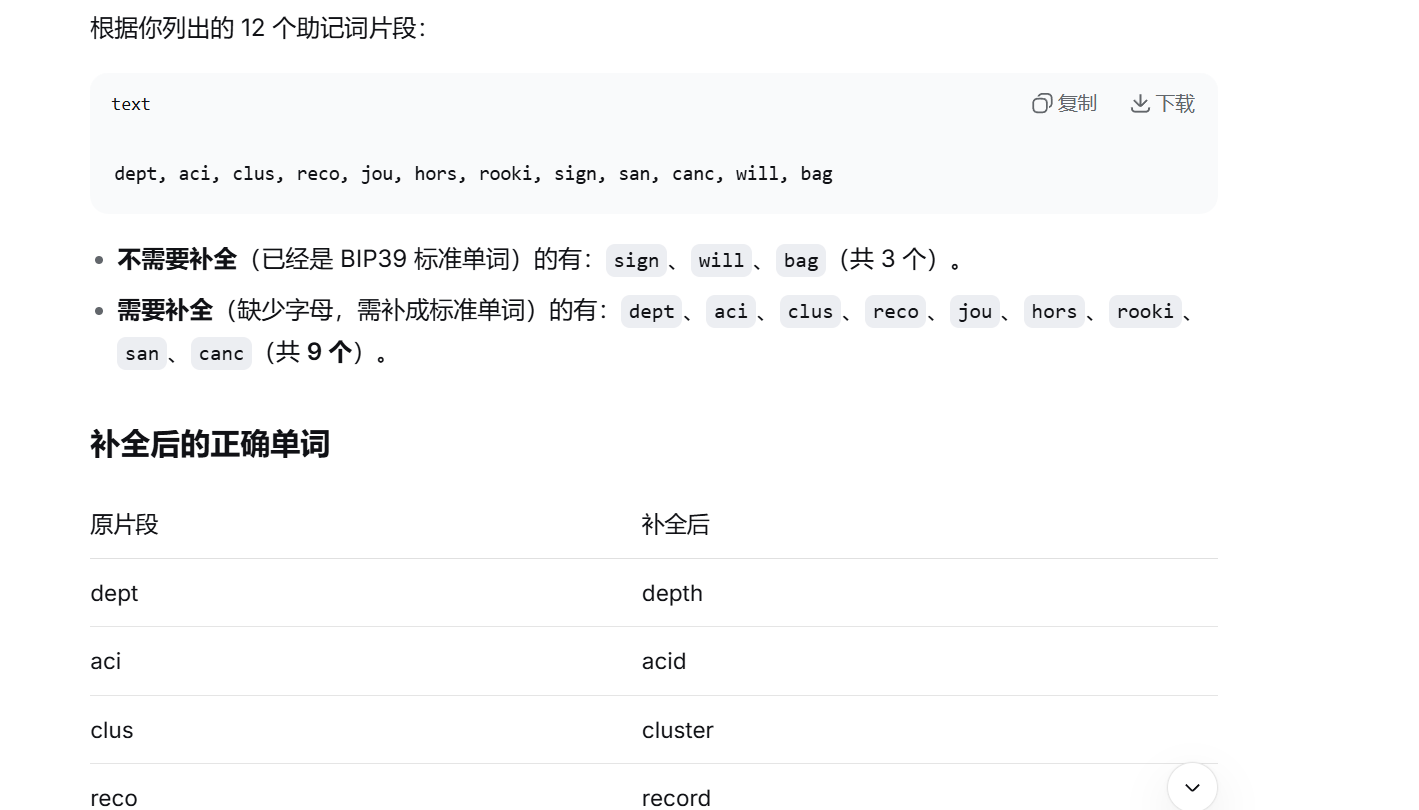Click the inline code 'clus'

[810, 312]
